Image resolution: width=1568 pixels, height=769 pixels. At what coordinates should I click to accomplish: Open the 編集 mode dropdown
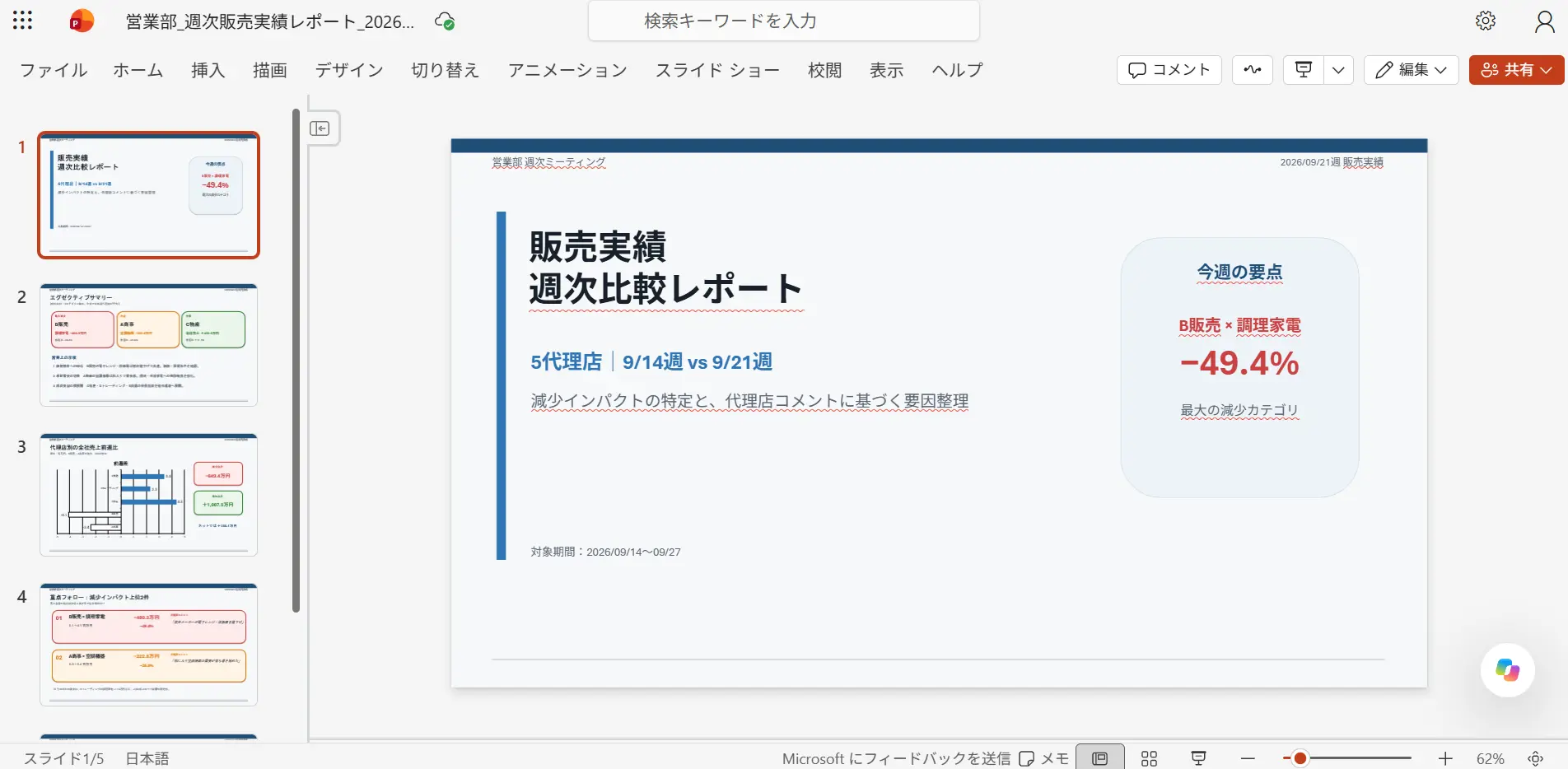point(1412,70)
